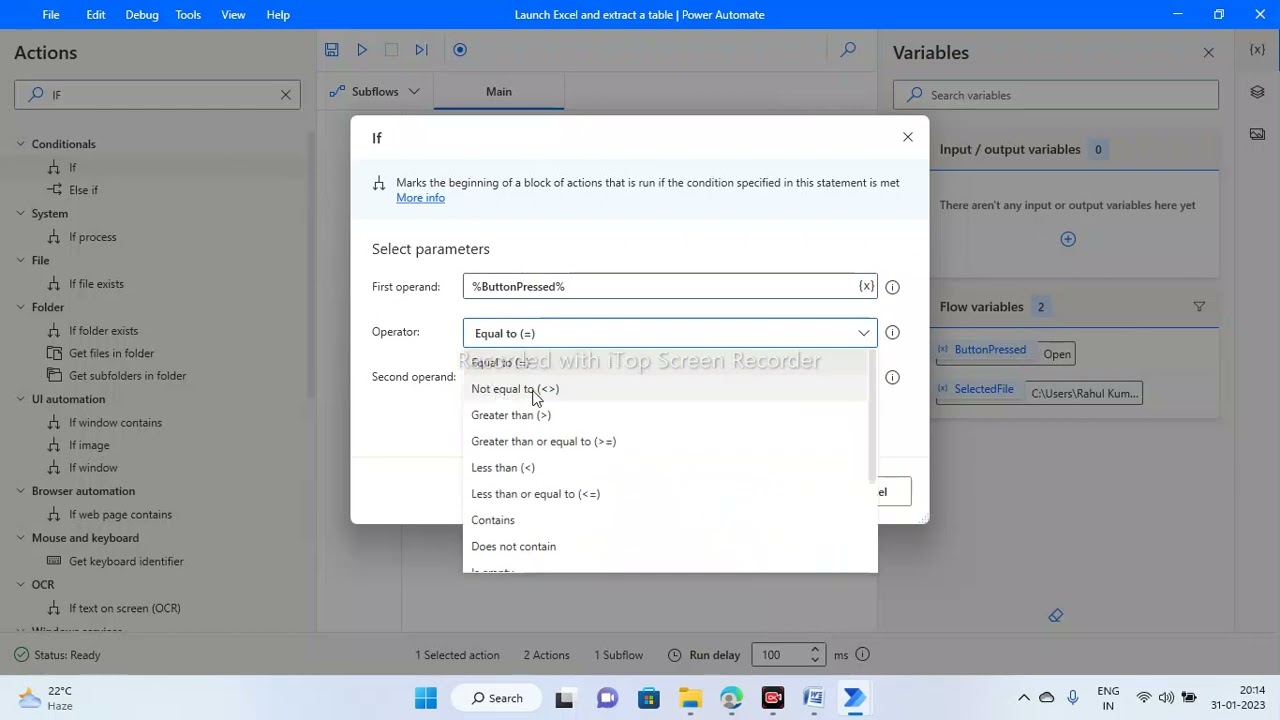Insert variable in First operand field
Viewport: 1280px width, 720px height.
point(866,287)
